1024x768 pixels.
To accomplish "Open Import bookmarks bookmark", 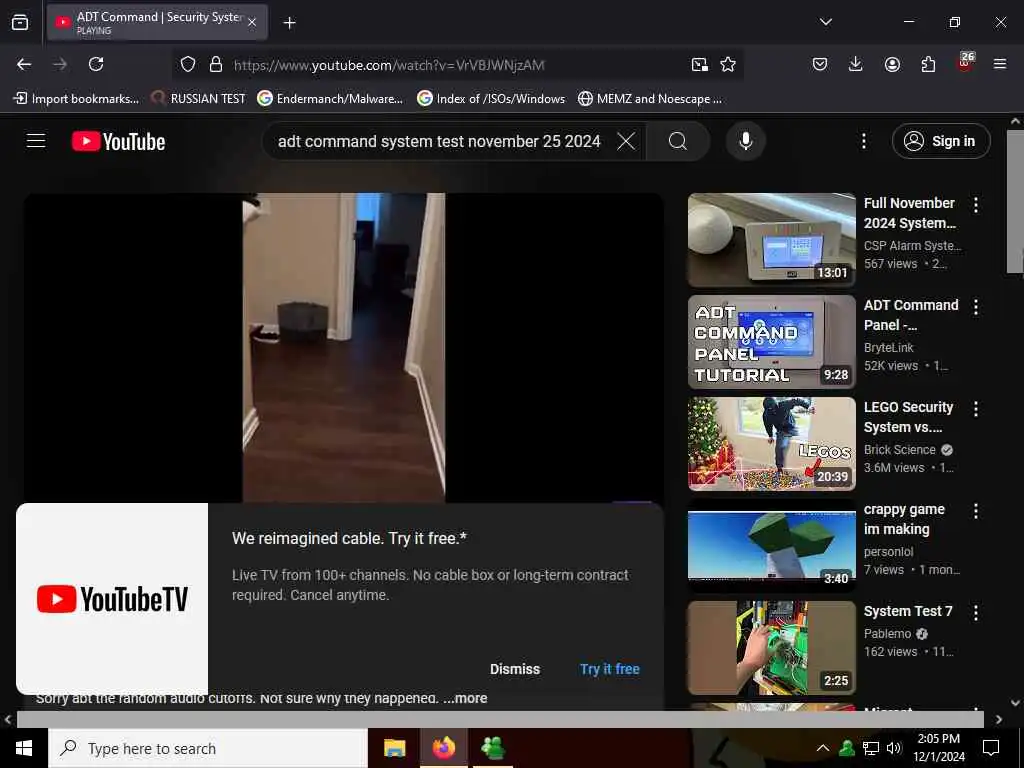I will click(x=76, y=99).
